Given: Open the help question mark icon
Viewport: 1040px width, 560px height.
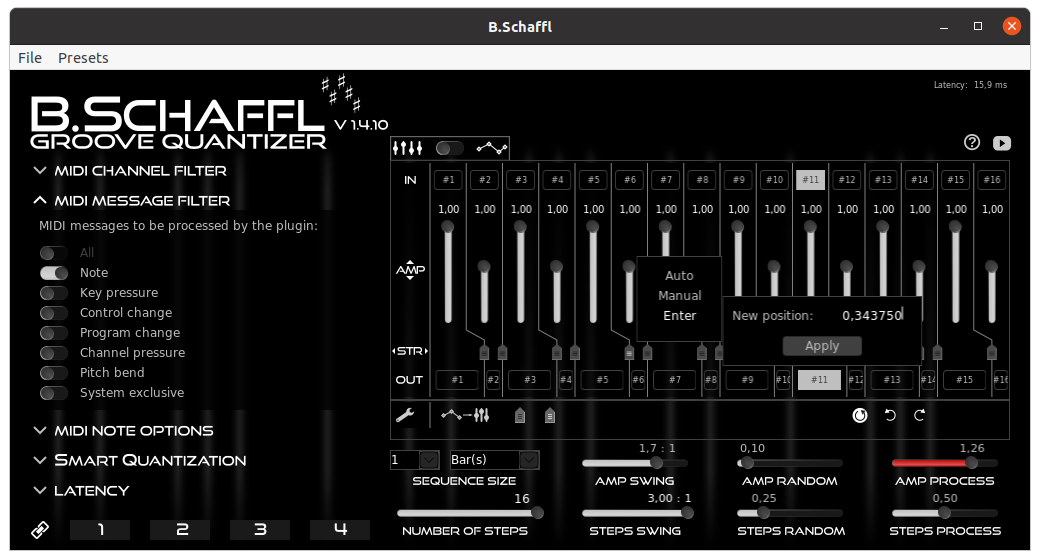Looking at the screenshot, I should tap(972, 143).
